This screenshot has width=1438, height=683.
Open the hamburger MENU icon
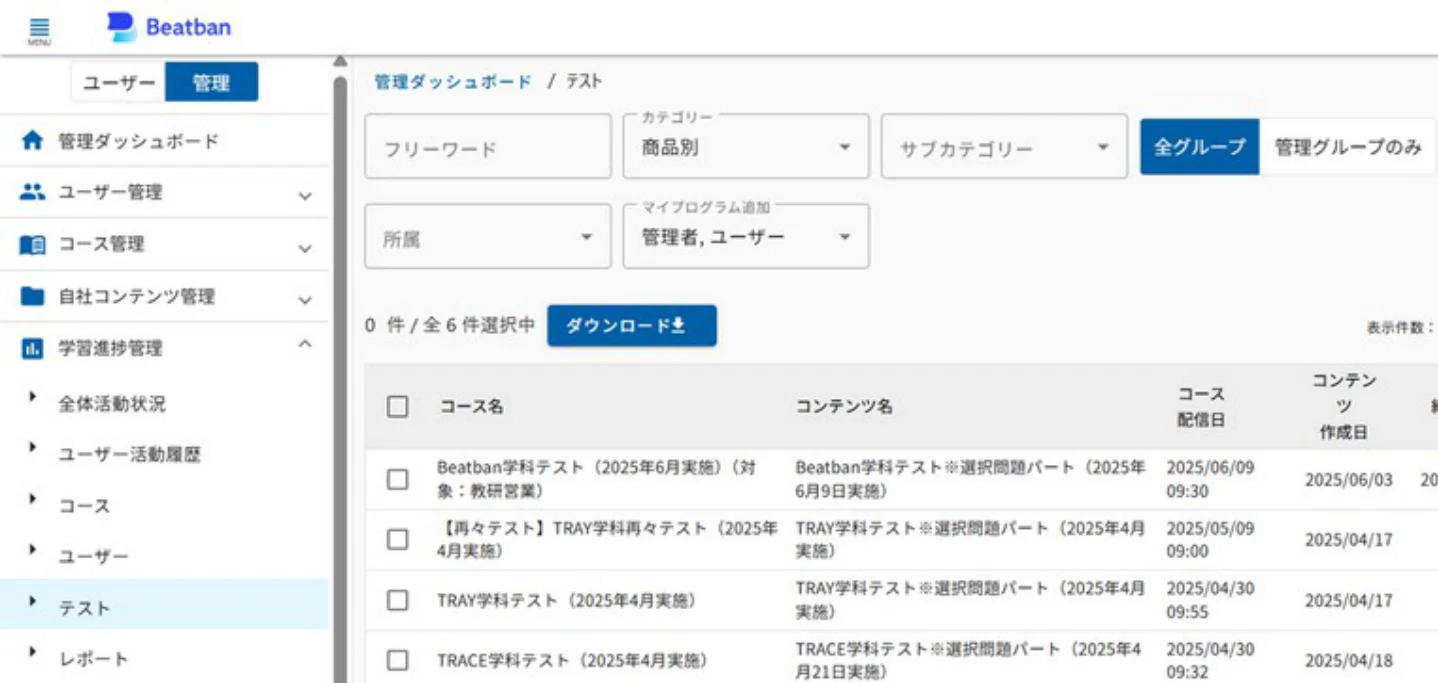(x=39, y=30)
